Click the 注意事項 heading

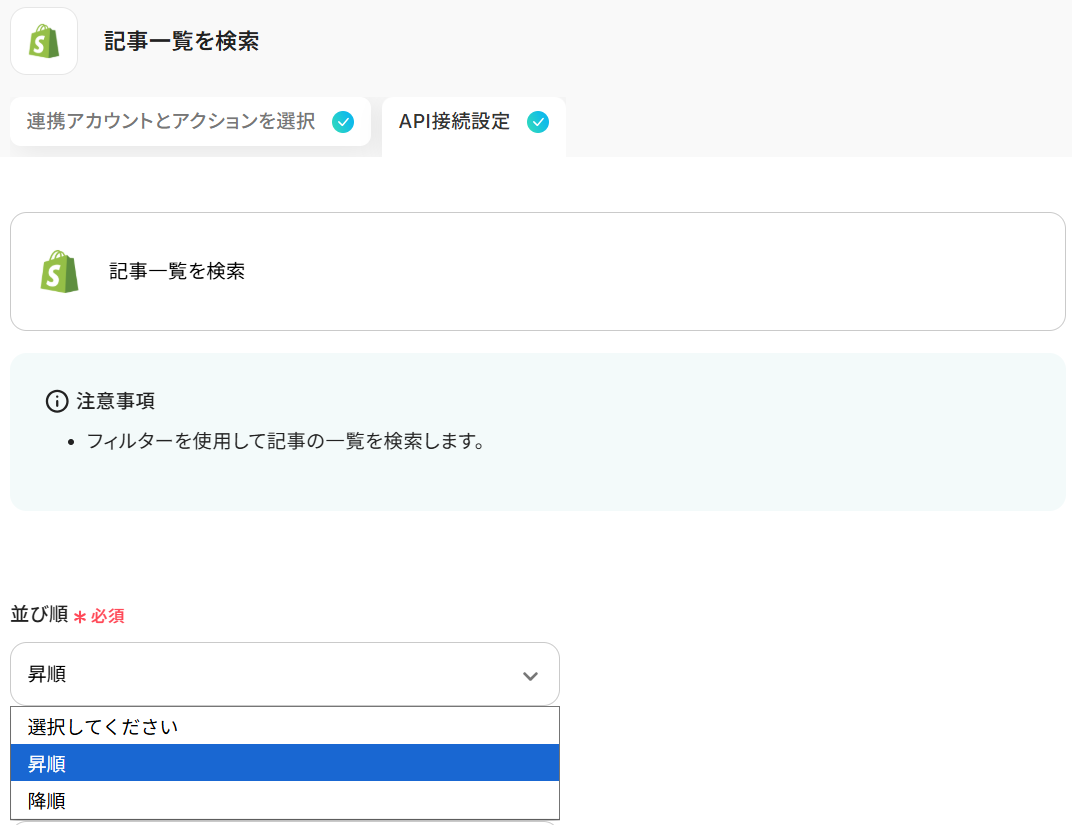(115, 401)
